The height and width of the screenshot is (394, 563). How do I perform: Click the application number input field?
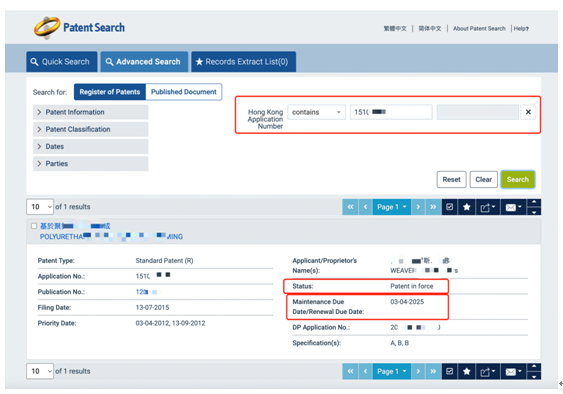point(391,112)
